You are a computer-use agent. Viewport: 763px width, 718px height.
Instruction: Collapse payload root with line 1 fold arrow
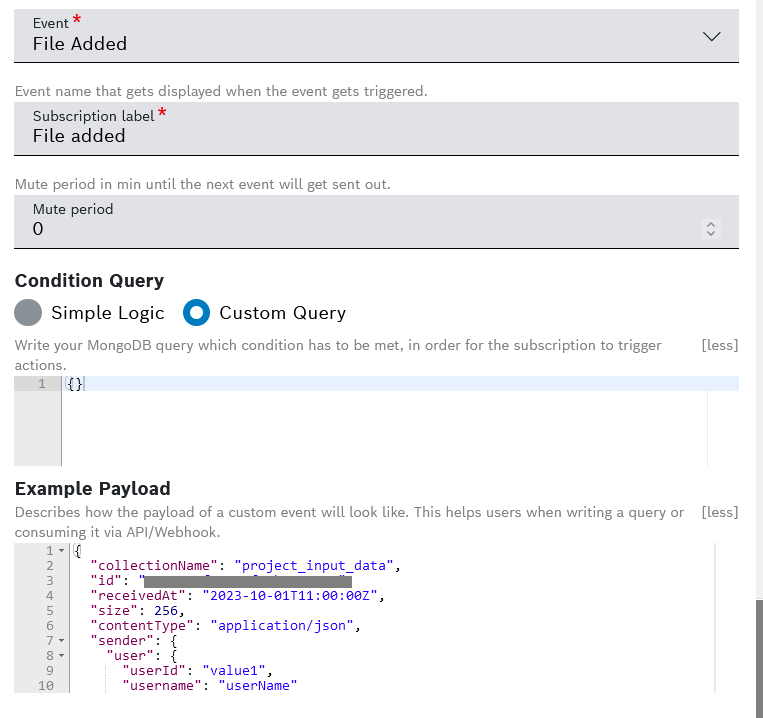61,551
